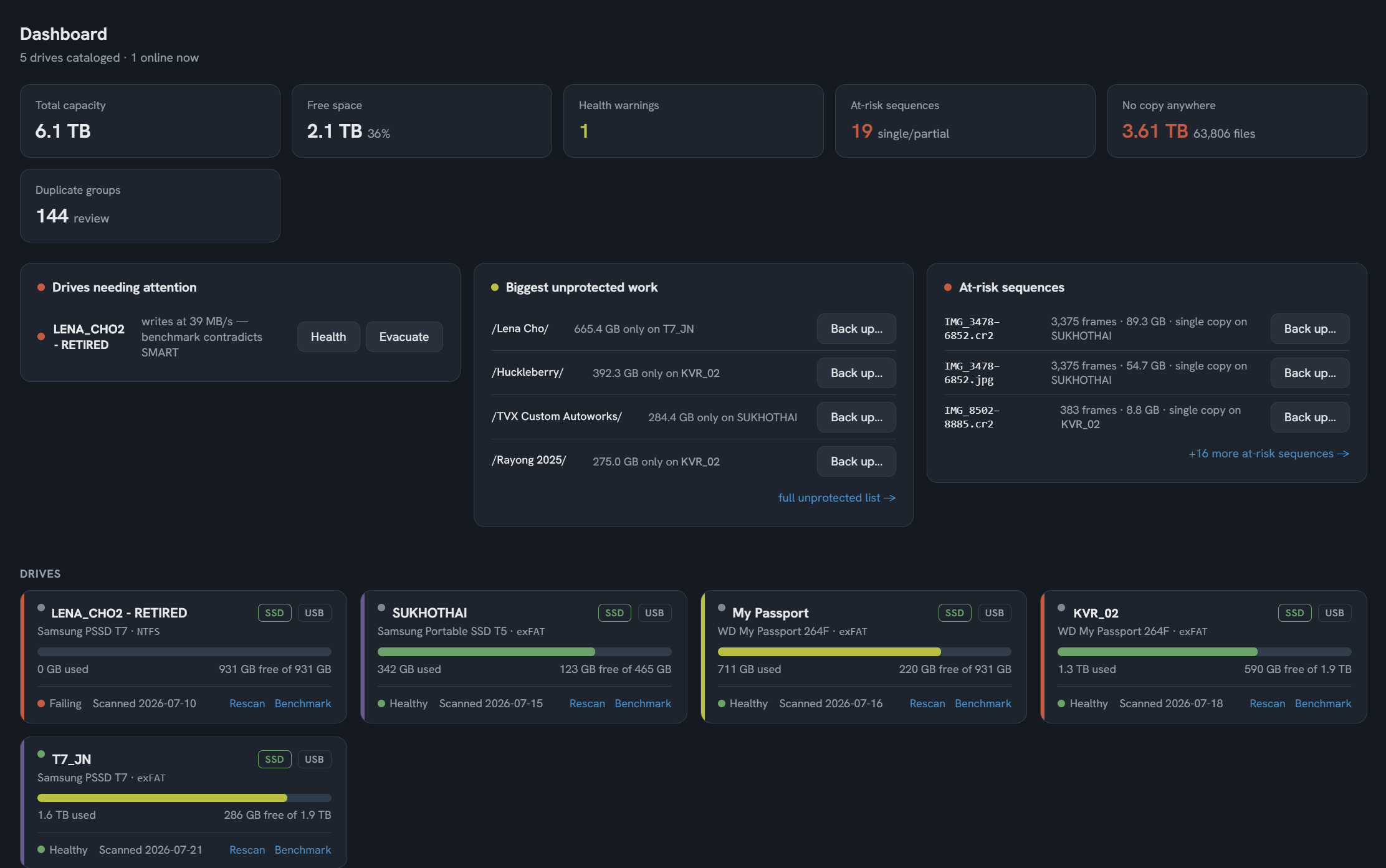Image resolution: width=1386 pixels, height=868 pixels.
Task: Click USB badge on T7_JN card
Action: click(x=314, y=759)
